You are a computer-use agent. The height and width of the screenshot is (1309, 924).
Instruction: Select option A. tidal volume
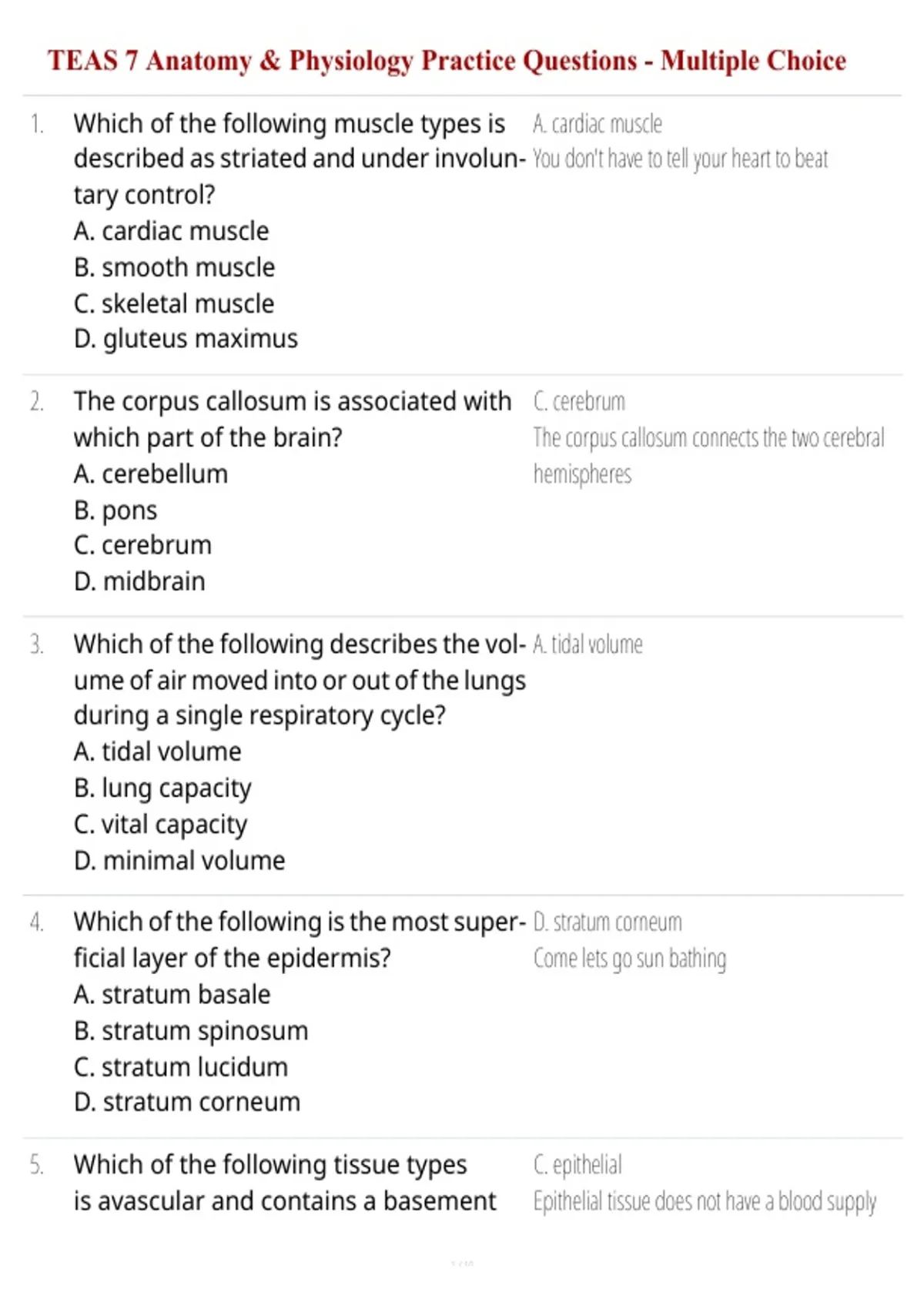coord(158,752)
